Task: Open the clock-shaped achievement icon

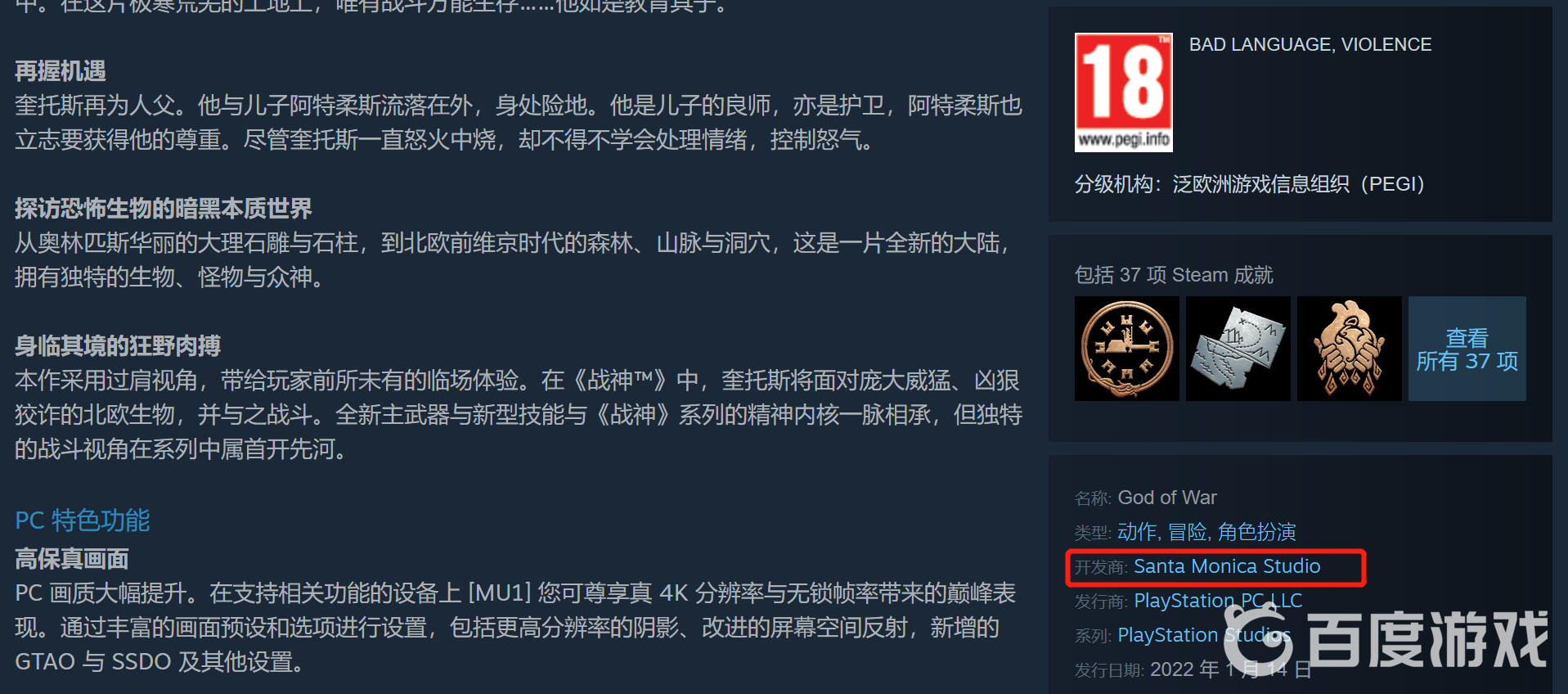Action: tap(1127, 349)
